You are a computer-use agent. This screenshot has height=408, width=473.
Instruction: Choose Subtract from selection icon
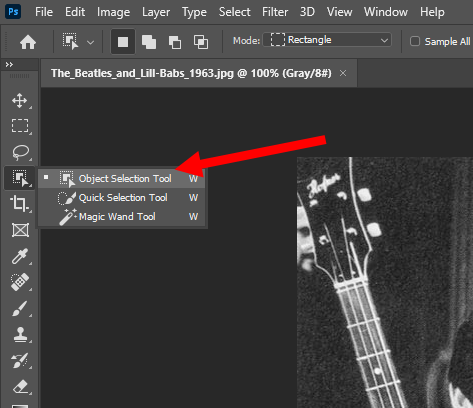(x=175, y=42)
